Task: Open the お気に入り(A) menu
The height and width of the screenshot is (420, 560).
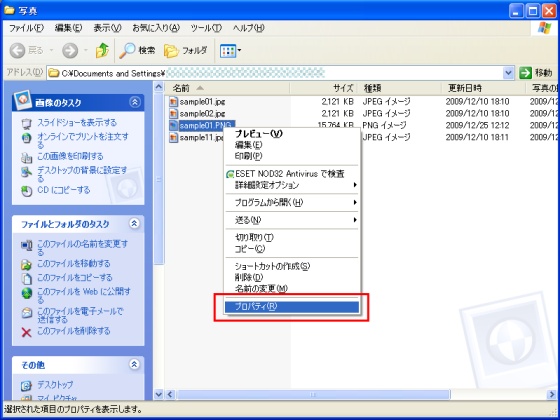Action: pyautogui.click(x=156, y=28)
